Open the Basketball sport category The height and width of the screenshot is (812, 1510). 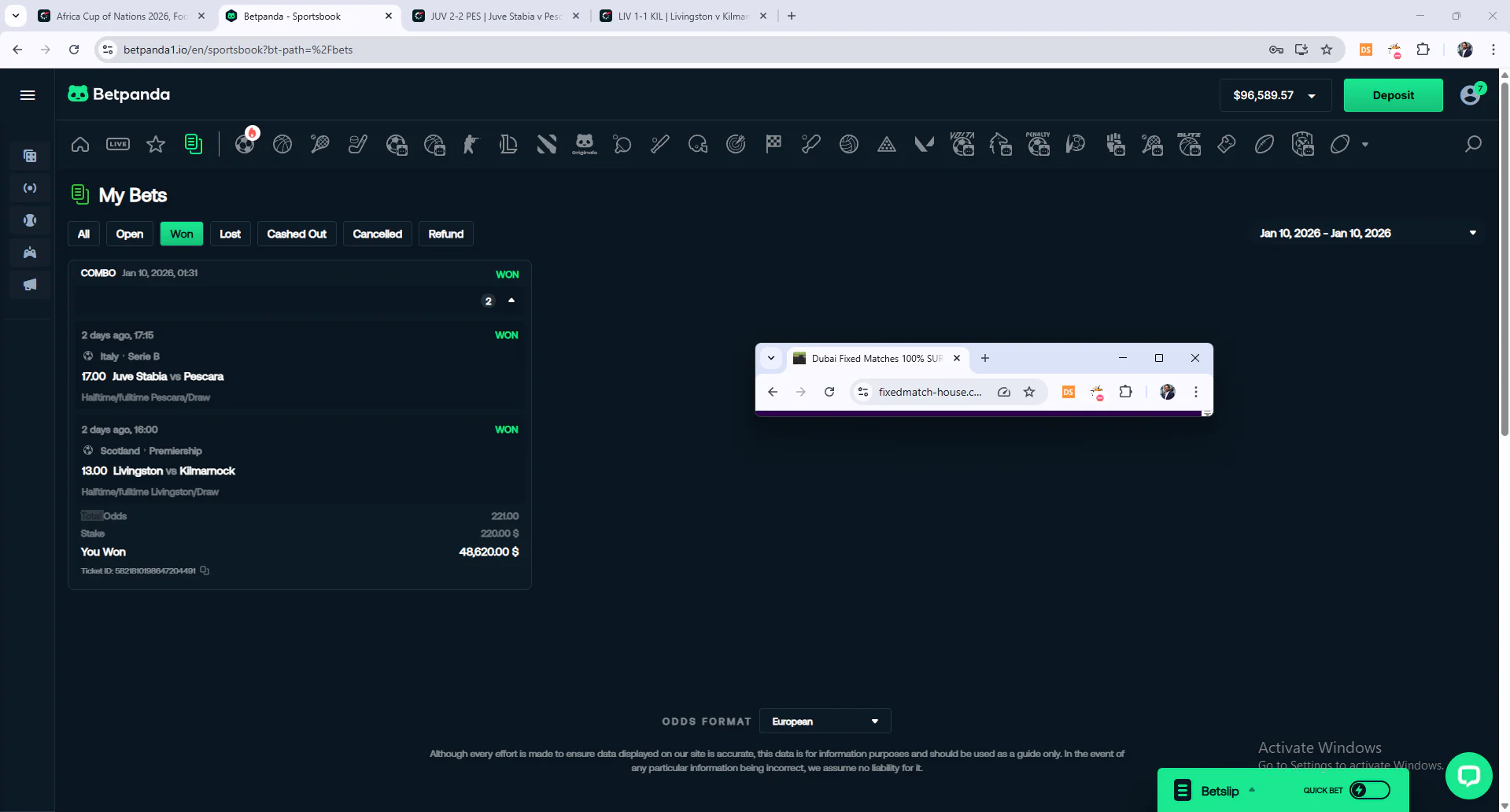click(x=282, y=144)
